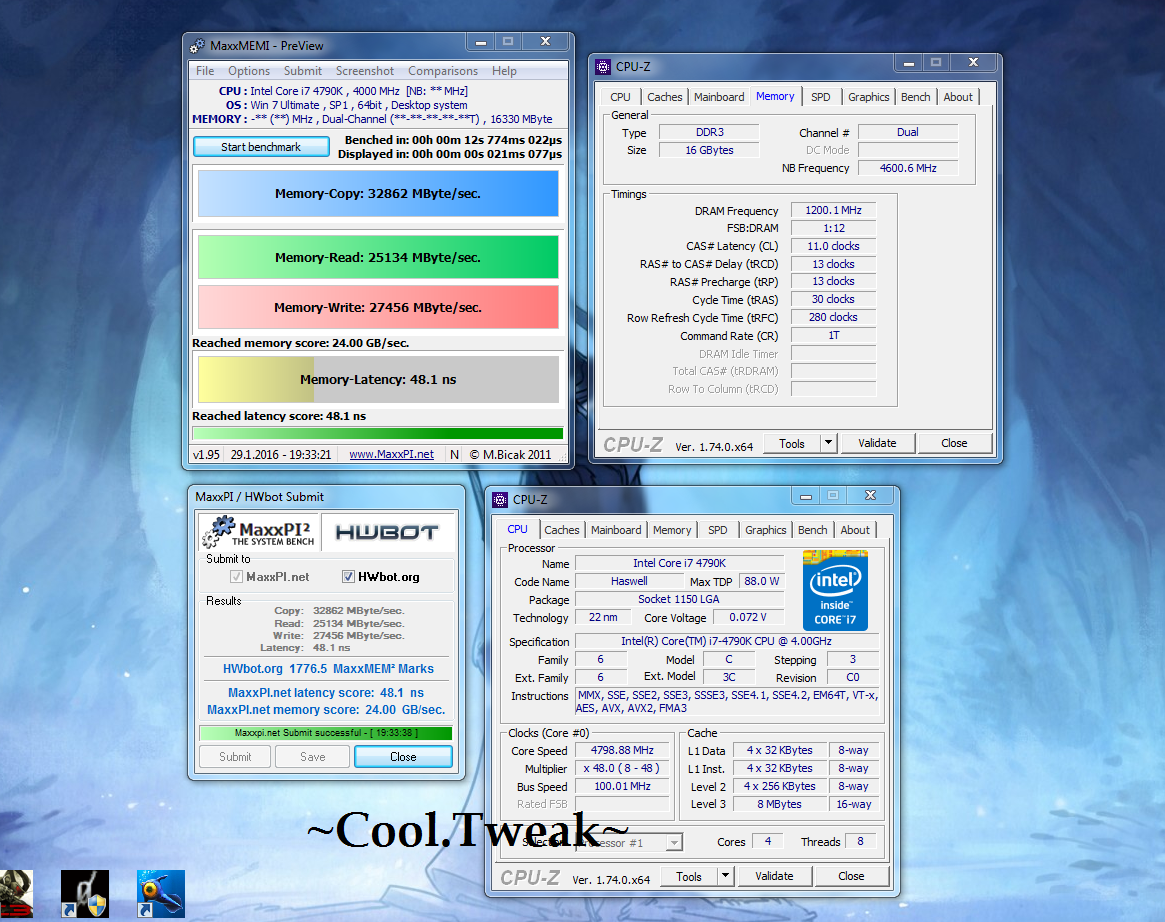Click the Start benchmark button

261,147
